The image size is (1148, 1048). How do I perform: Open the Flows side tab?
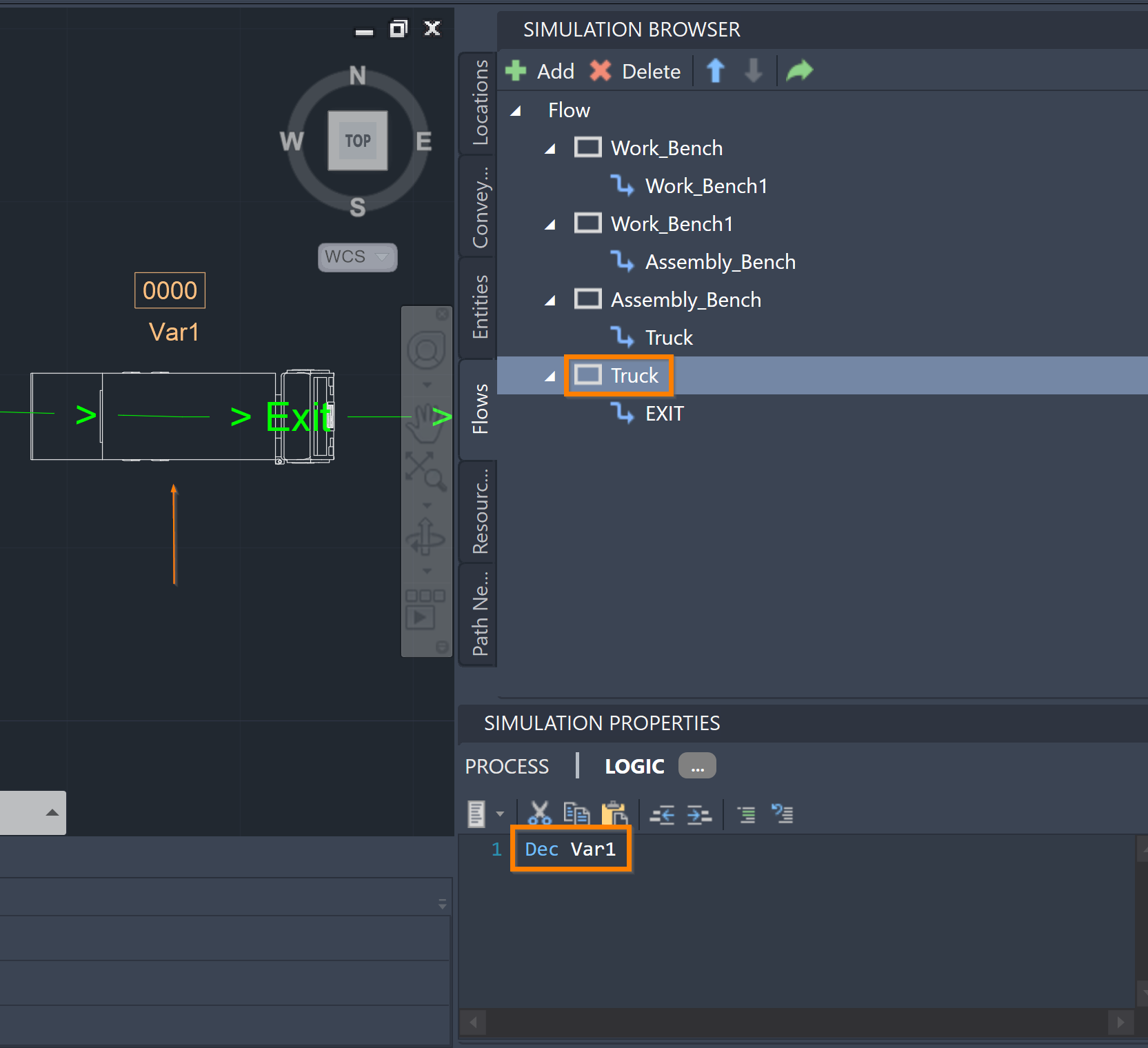480,409
